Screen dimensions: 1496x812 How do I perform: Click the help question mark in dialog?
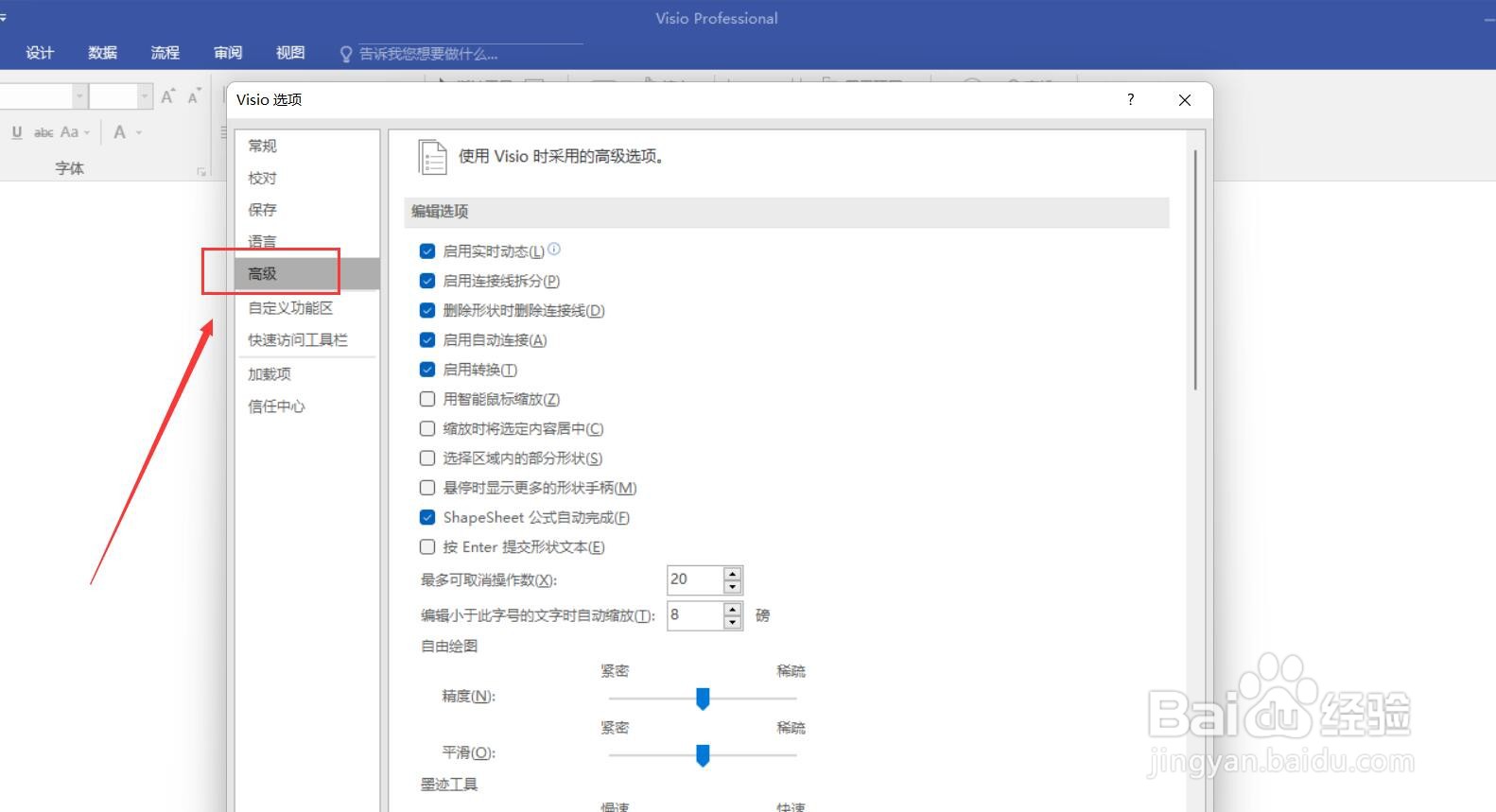[1130, 99]
